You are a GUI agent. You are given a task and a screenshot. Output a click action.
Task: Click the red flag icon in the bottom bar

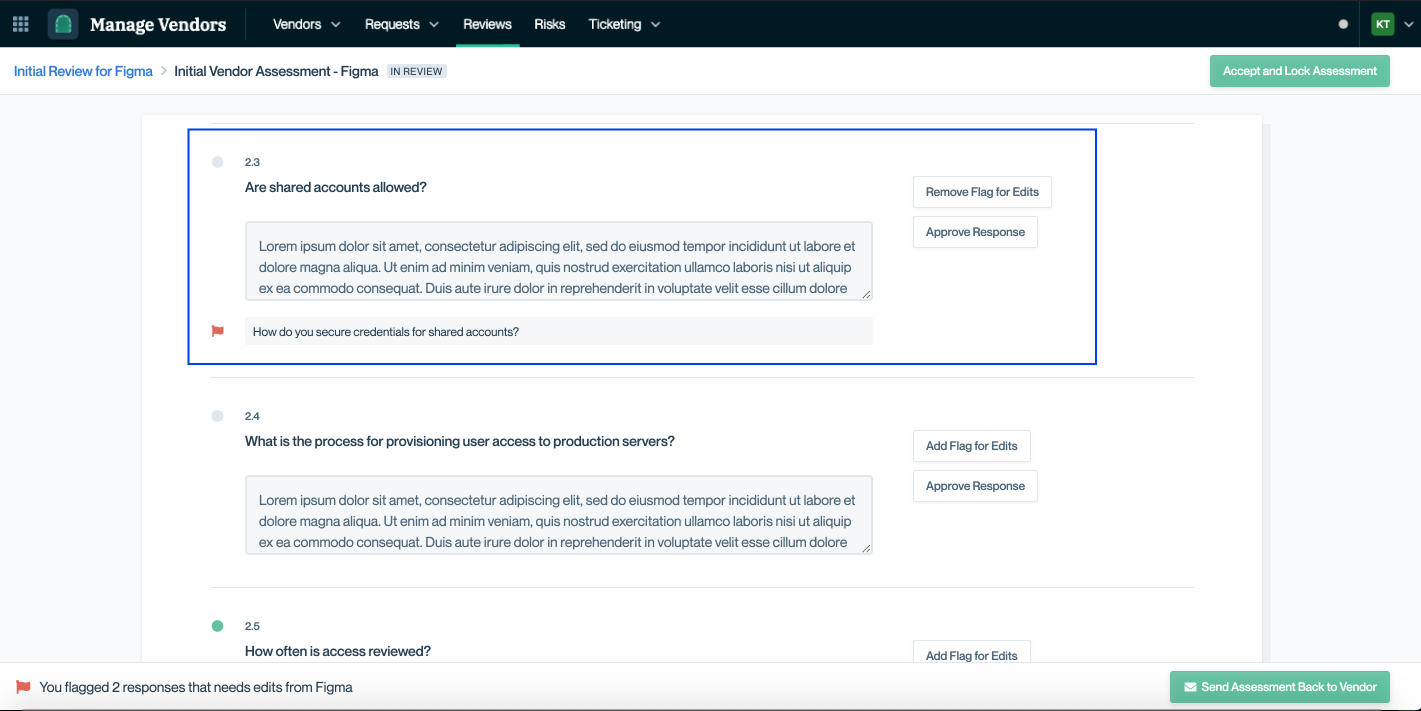pyautogui.click(x=23, y=687)
